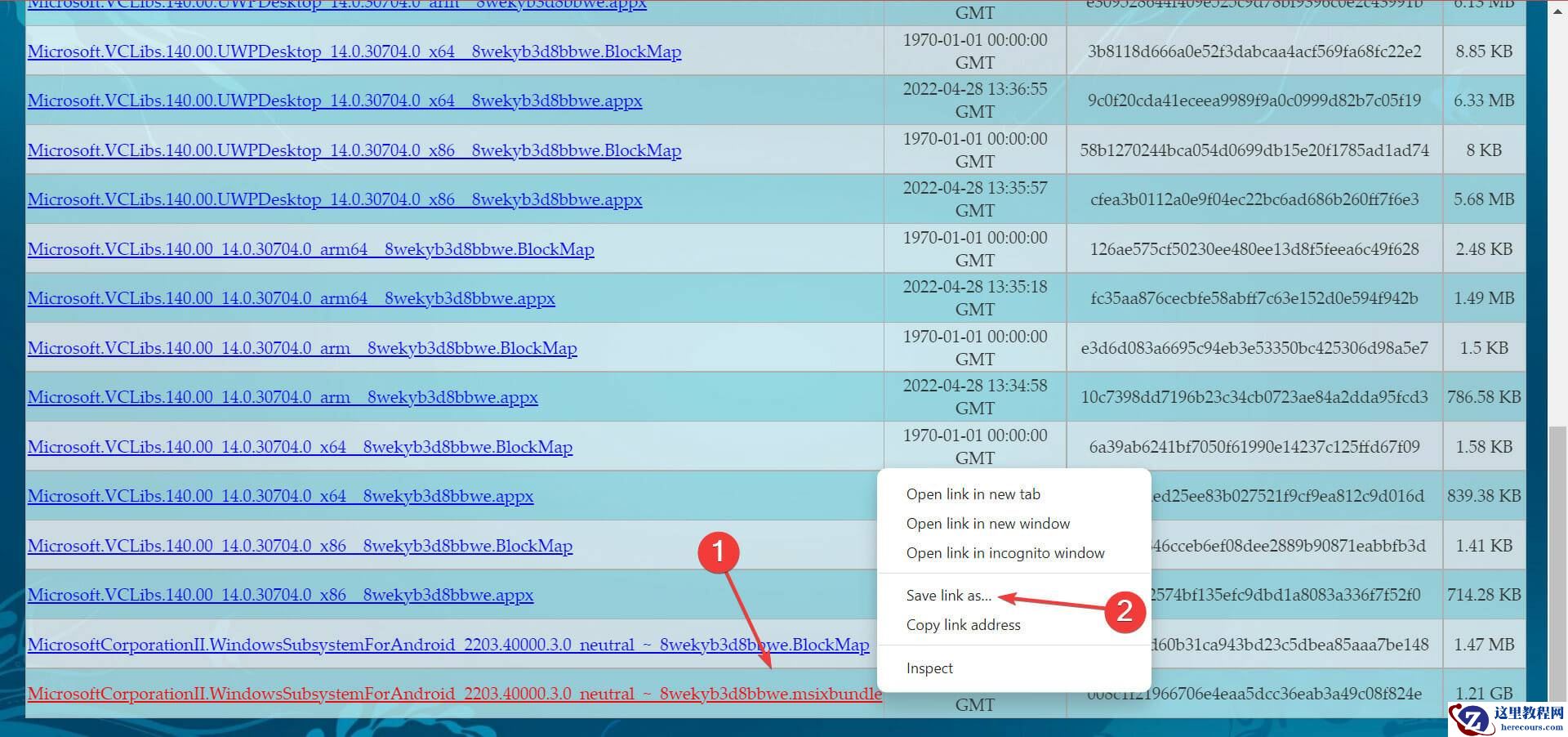Click the 786.58 KB size cell
Image resolution: width=1568 pixels, height=737 pixels.
pos(1484,397)
